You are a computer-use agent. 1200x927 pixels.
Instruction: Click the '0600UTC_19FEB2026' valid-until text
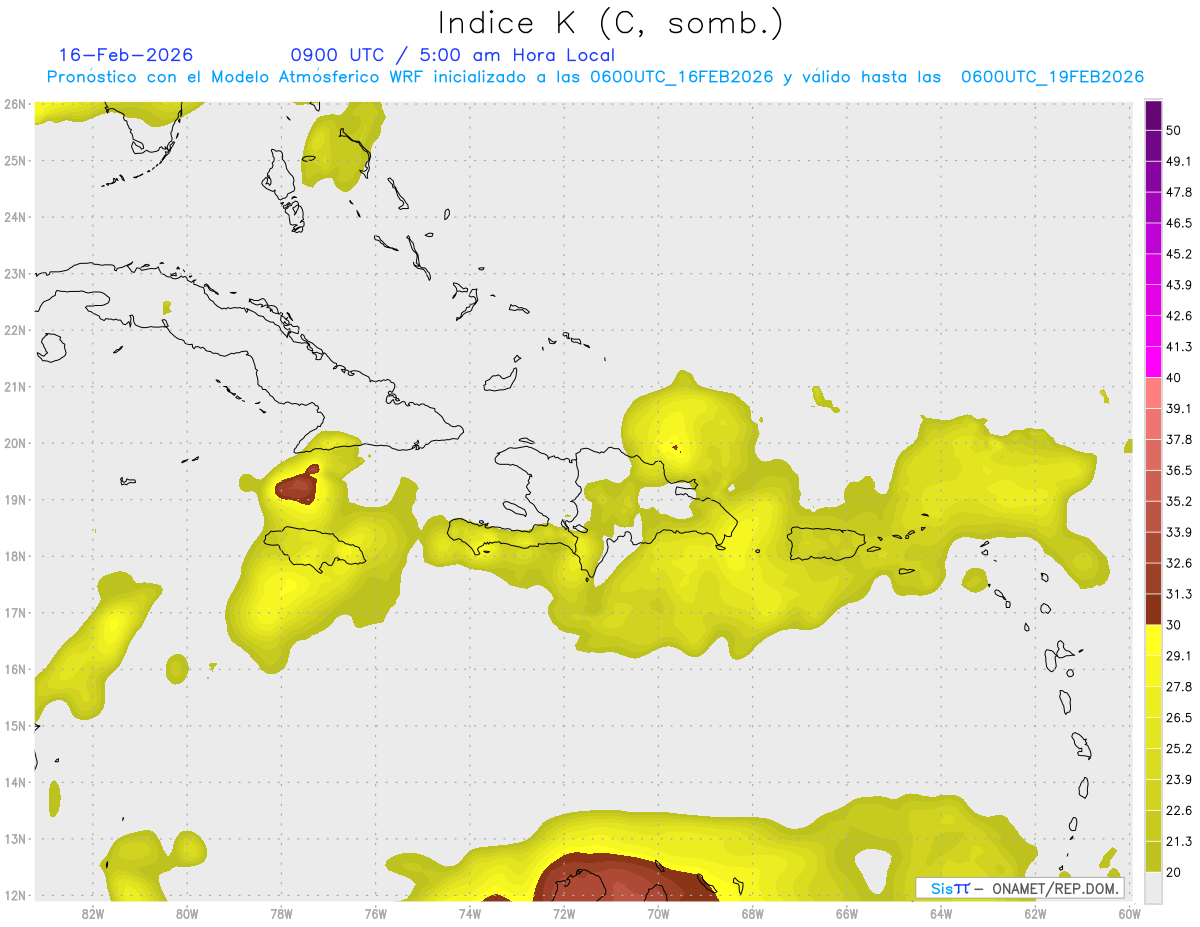[1052, 77]
